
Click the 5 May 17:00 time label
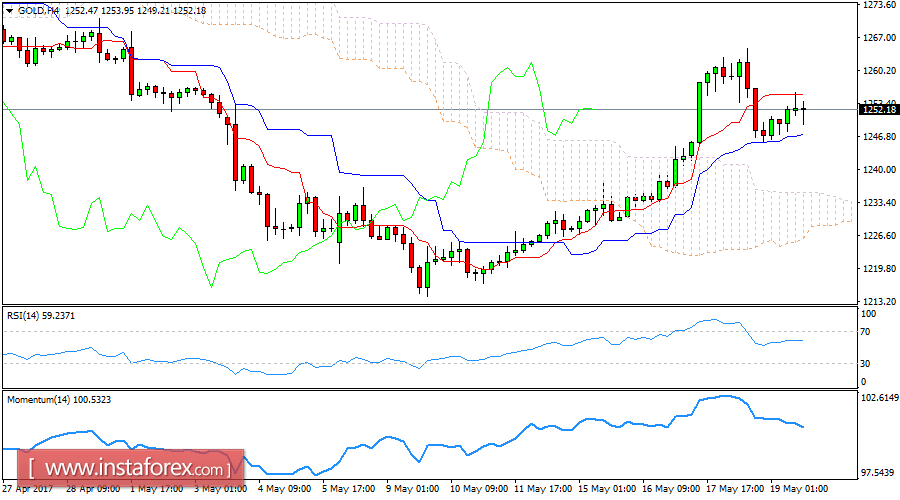click(x=348, y=489)
